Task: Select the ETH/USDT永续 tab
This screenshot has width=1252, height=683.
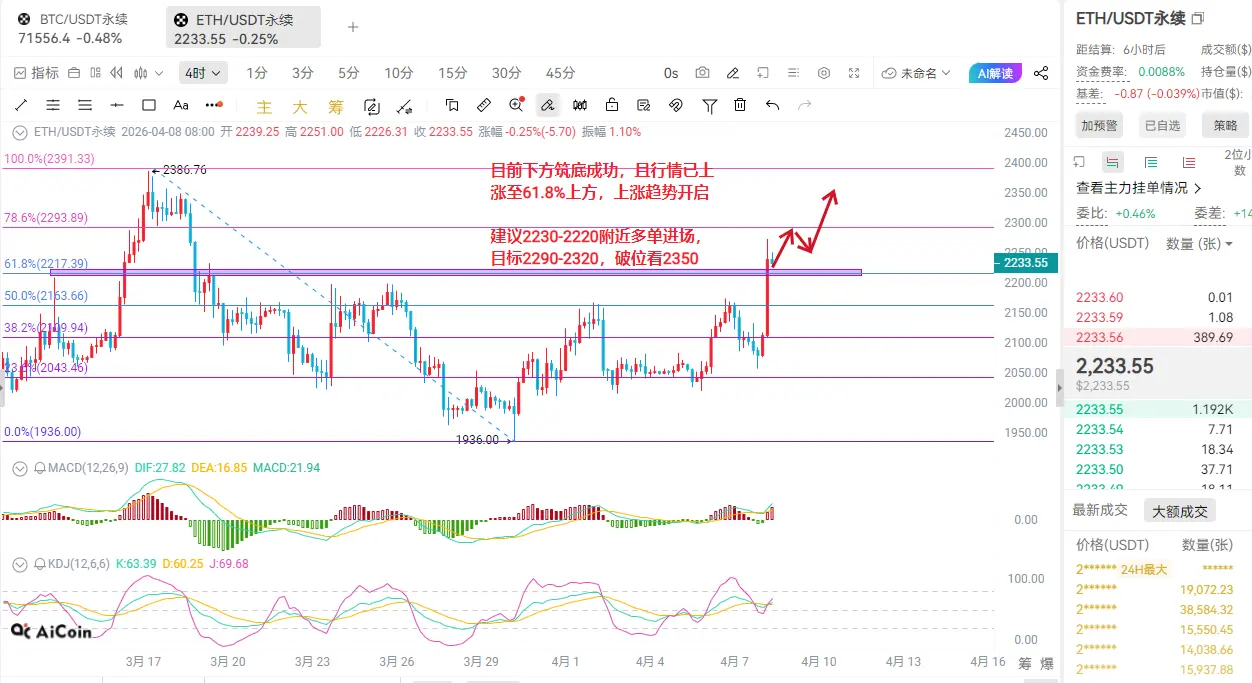Action: tap(243, 28)
